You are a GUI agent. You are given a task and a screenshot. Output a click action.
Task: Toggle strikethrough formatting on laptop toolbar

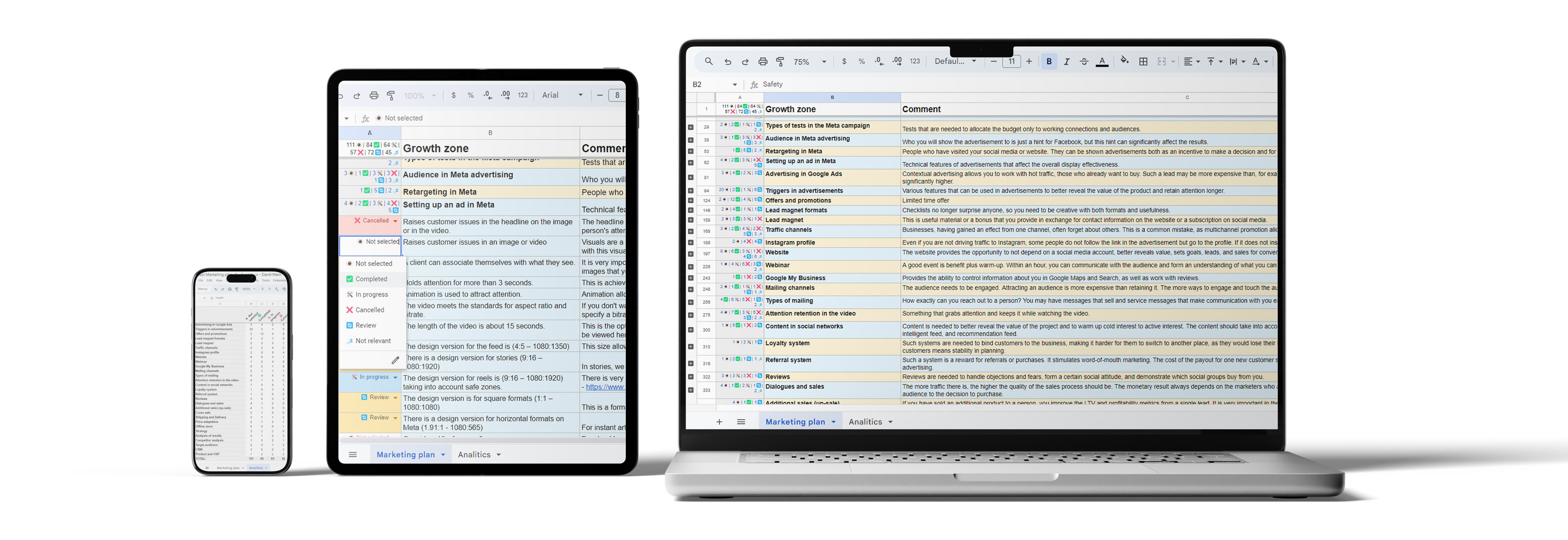1083,61
